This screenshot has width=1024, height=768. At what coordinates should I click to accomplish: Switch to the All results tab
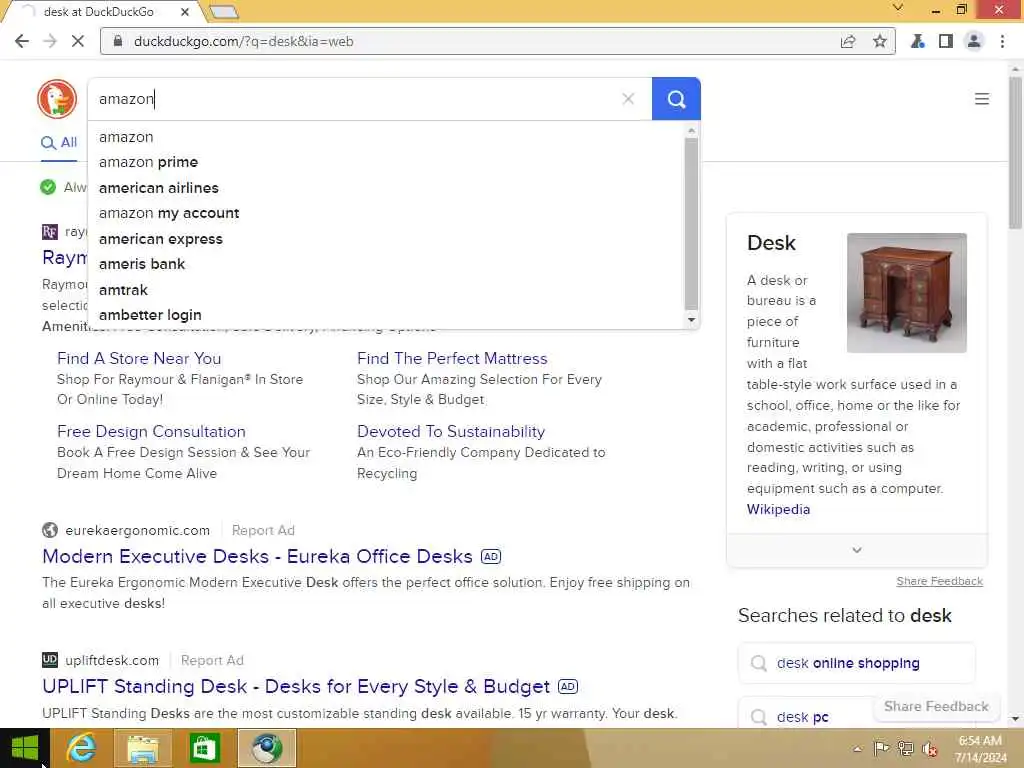coord(59,142)
